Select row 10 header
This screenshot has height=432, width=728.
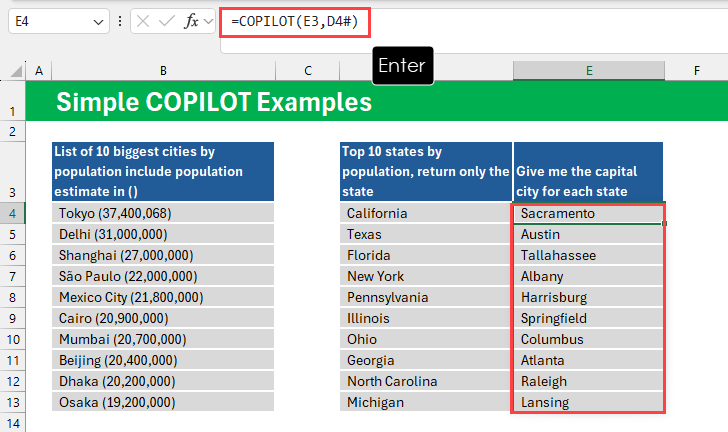pyautogui.click(x=13, y=340)
